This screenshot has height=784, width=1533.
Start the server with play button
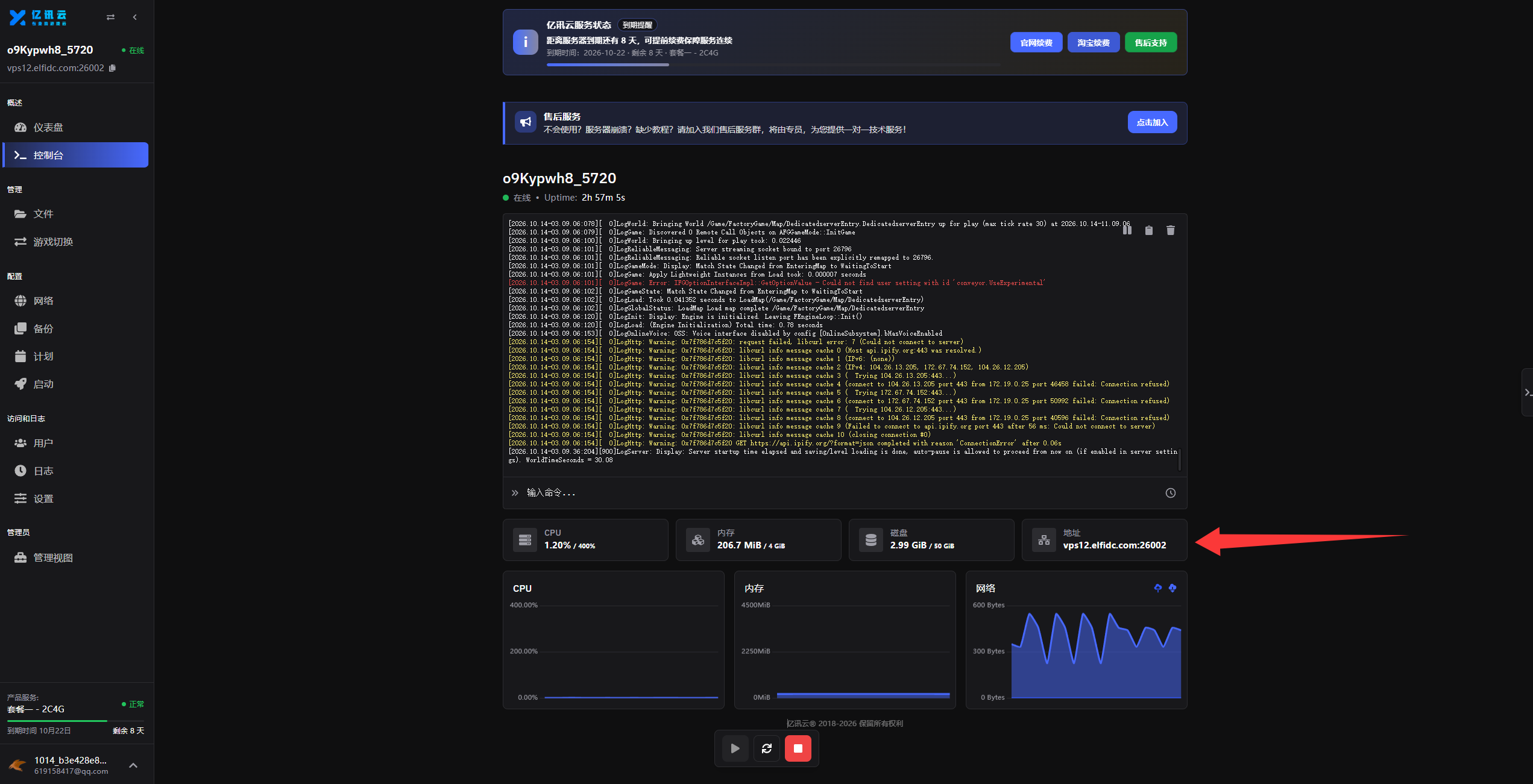pos(735,748)
